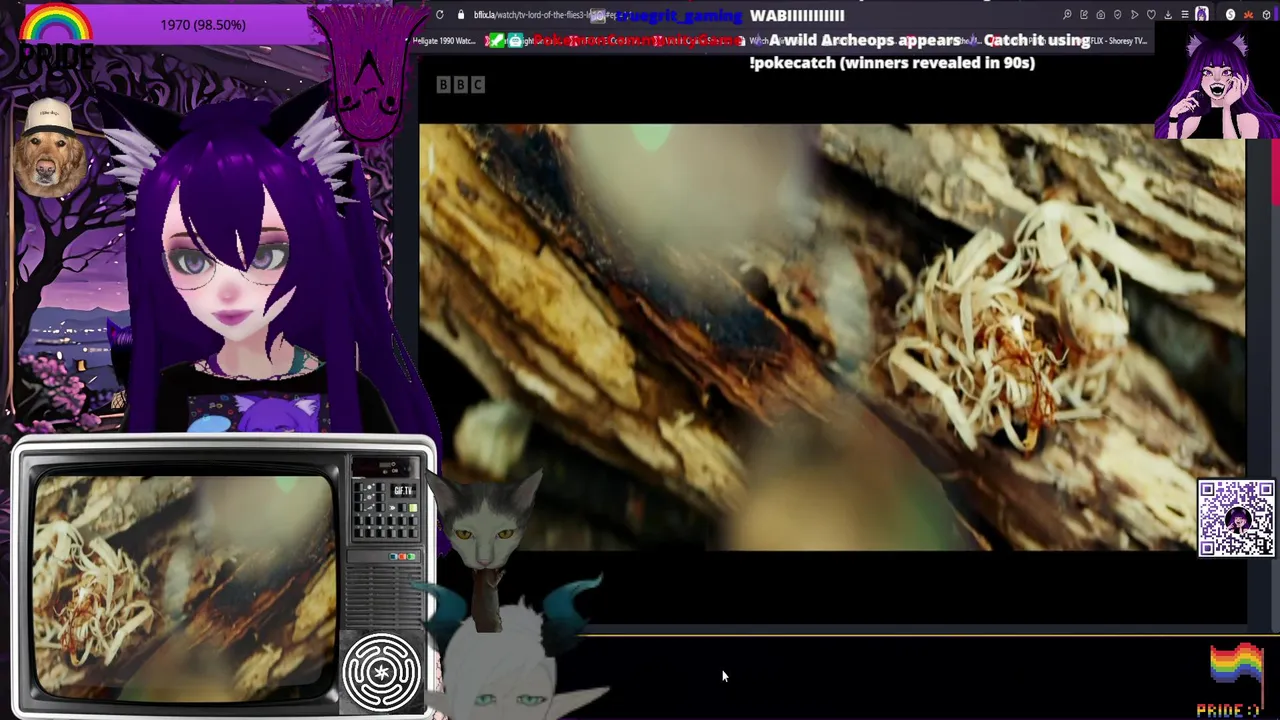Reload the page with the browser refresh icon
Screen dimensions: 1280x720
(440, 15)
